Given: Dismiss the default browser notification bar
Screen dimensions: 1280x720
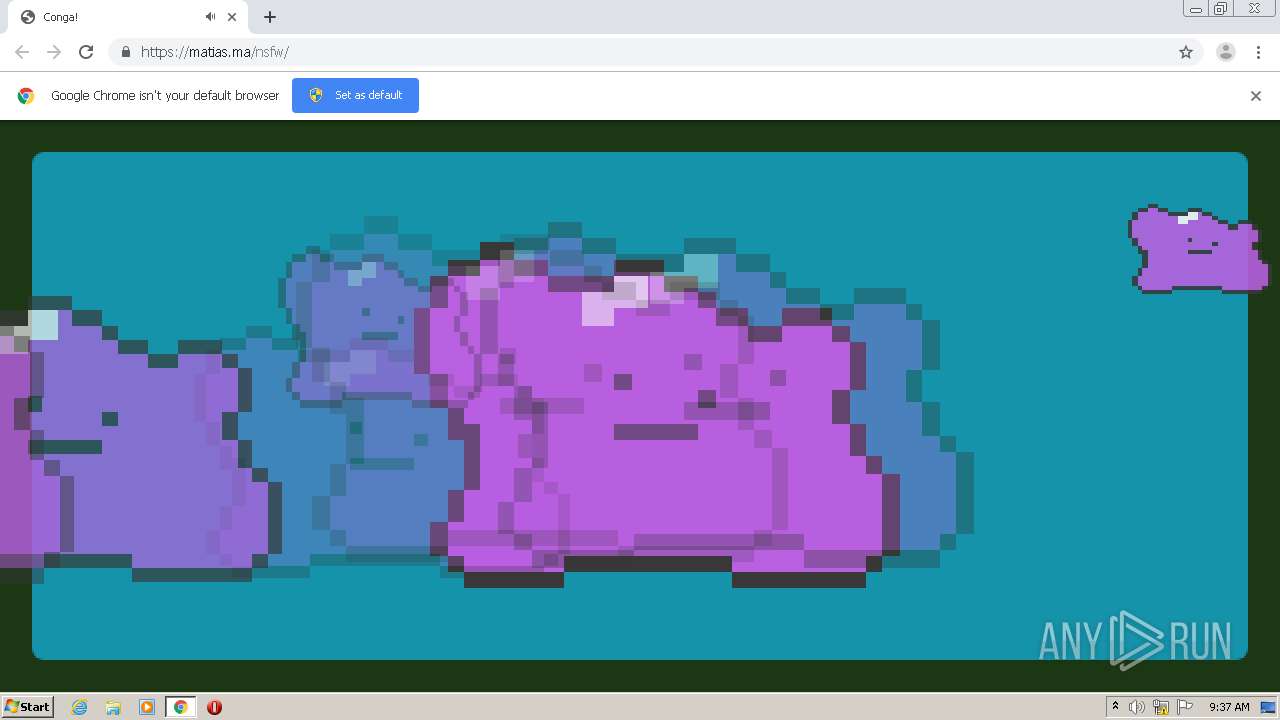Looking at the screenshot, I should tap(1256, 96).
